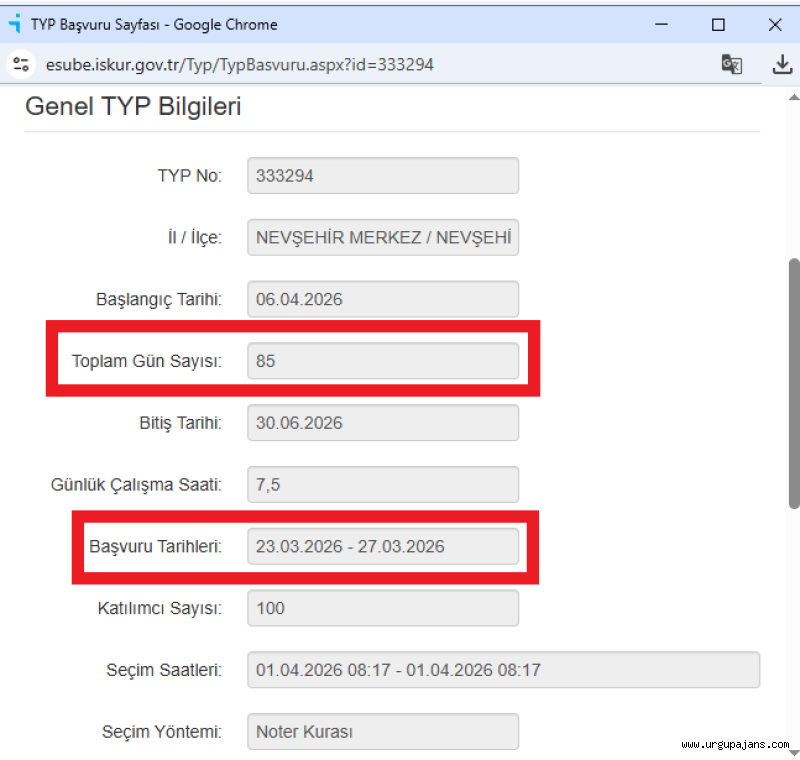Image resolution: width=800 pixels, height=760 pixels.
Task: Click the download icon beside the address bar
Action: [782, 65]
